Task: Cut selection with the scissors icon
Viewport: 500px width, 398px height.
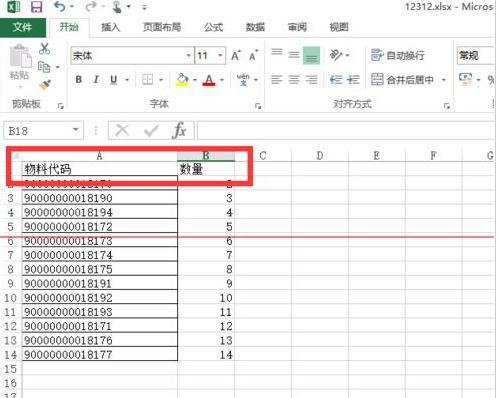Action: click(44, 49)
